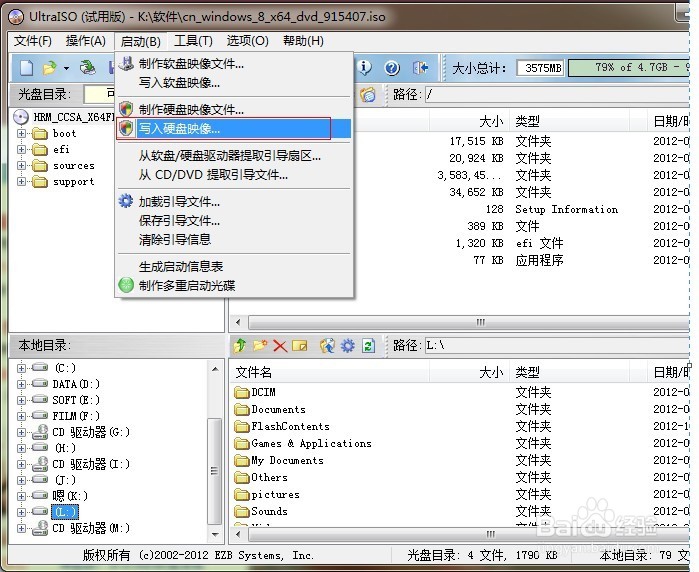Expand the support folder in disc tree
Viewport: 699px width, 572px height.
point(21,181)
